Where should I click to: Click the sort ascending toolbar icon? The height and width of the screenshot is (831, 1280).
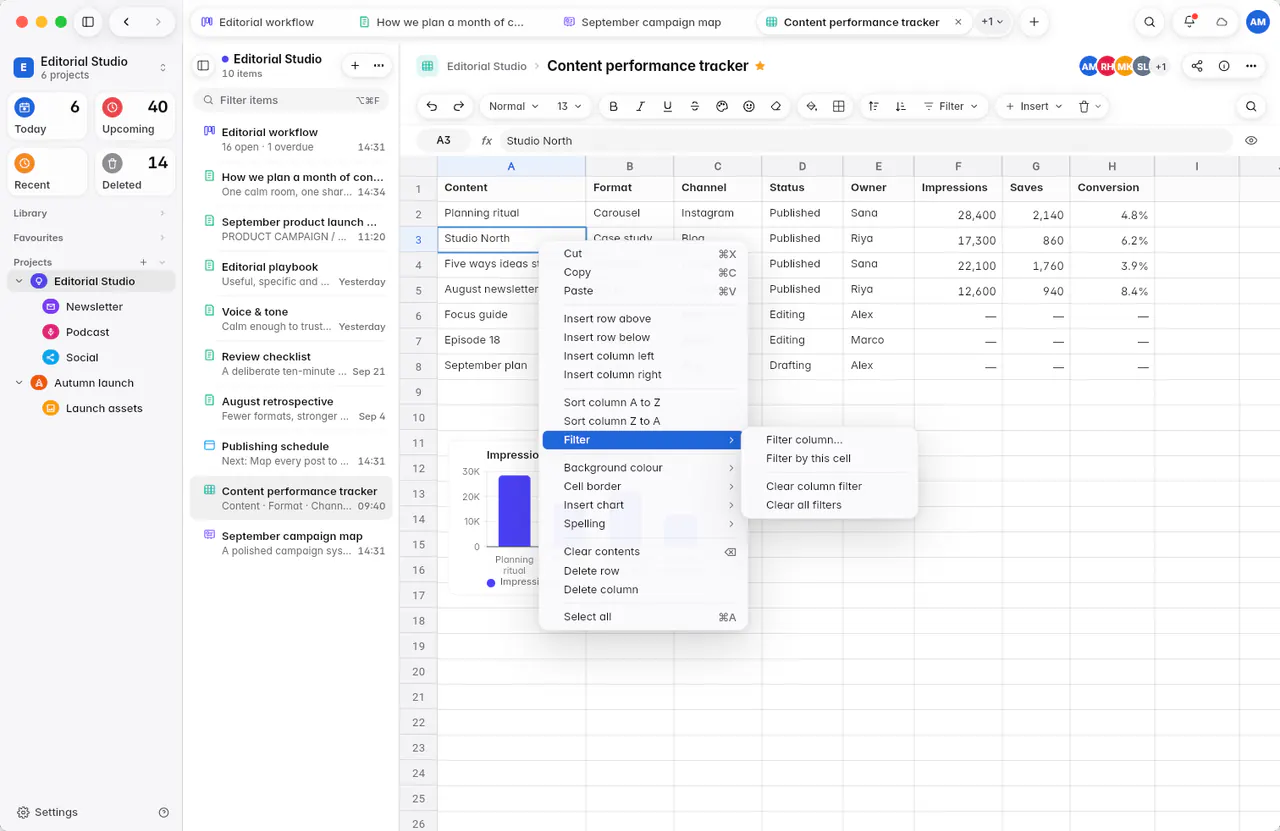[874, 106]
